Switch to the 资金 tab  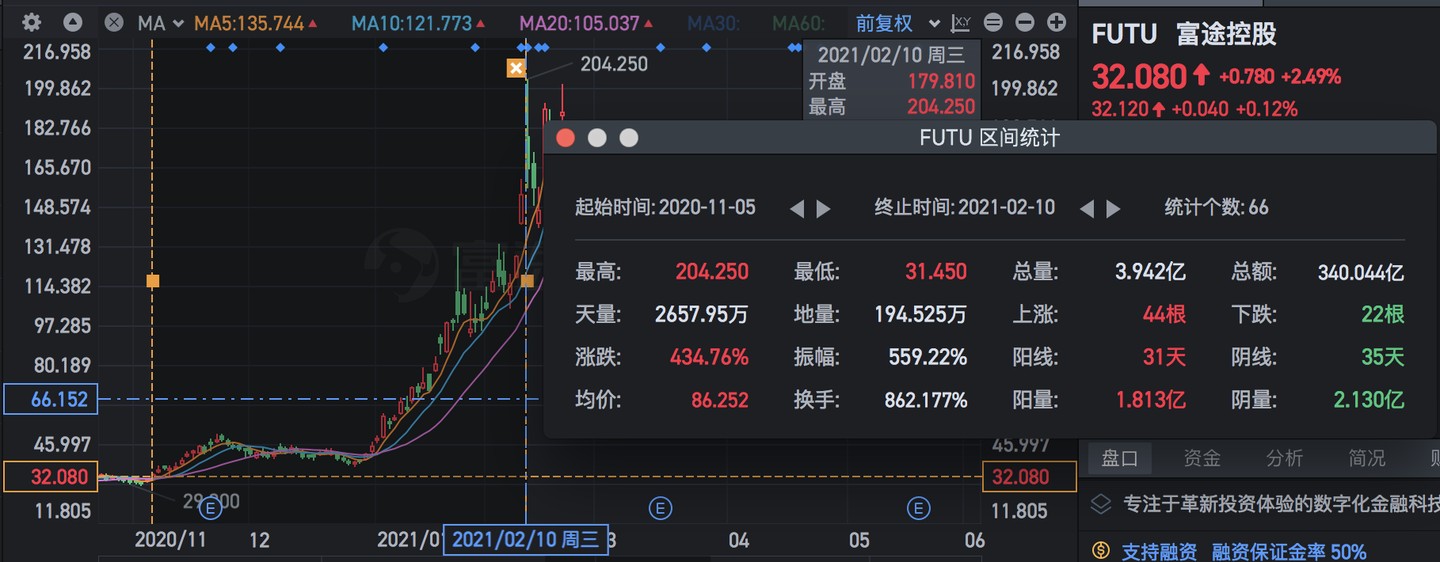pyautogui.click(x=1202, y=458)
